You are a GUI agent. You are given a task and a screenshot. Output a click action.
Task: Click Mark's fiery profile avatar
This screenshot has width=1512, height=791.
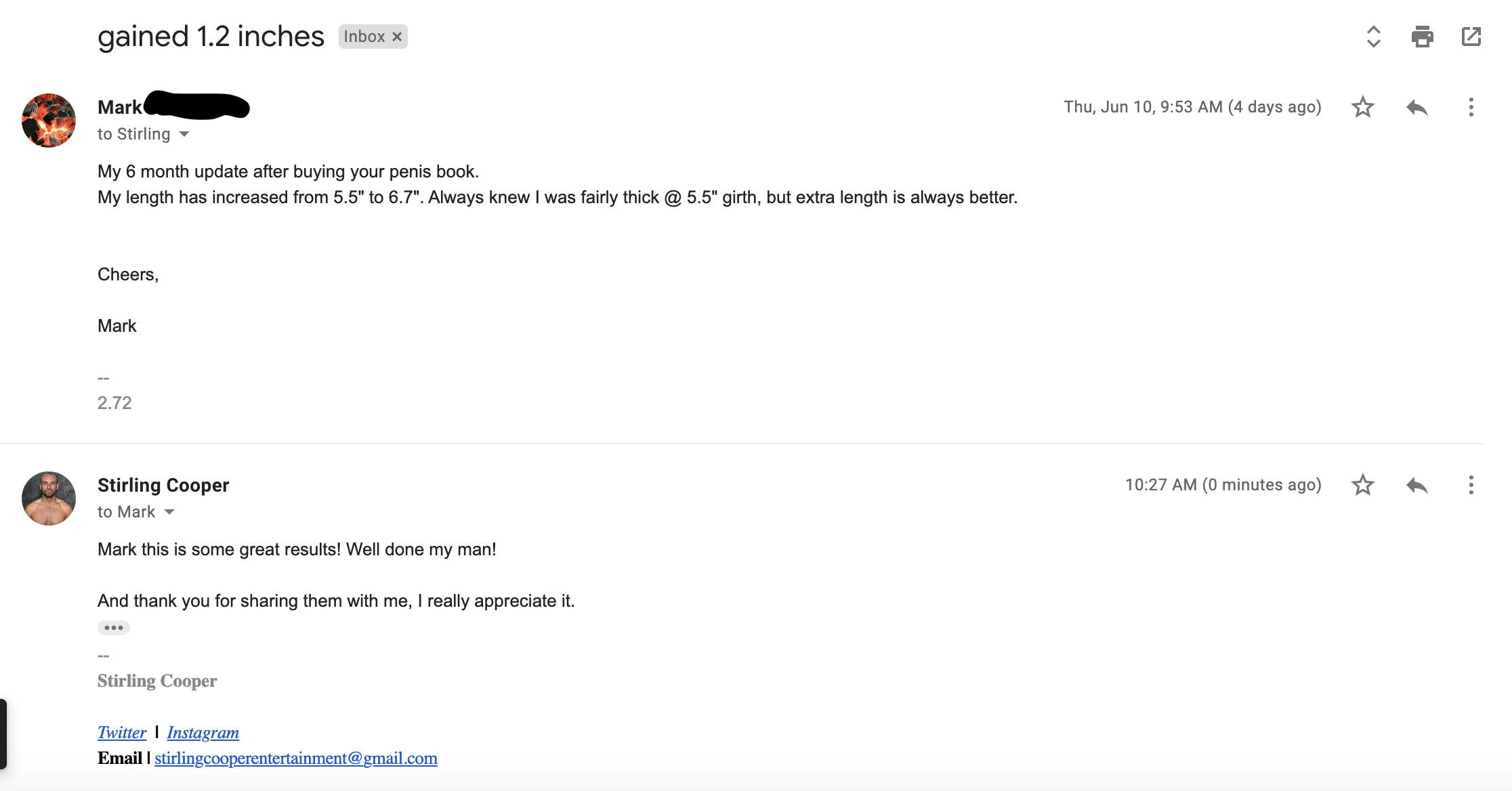pos(49,121)
